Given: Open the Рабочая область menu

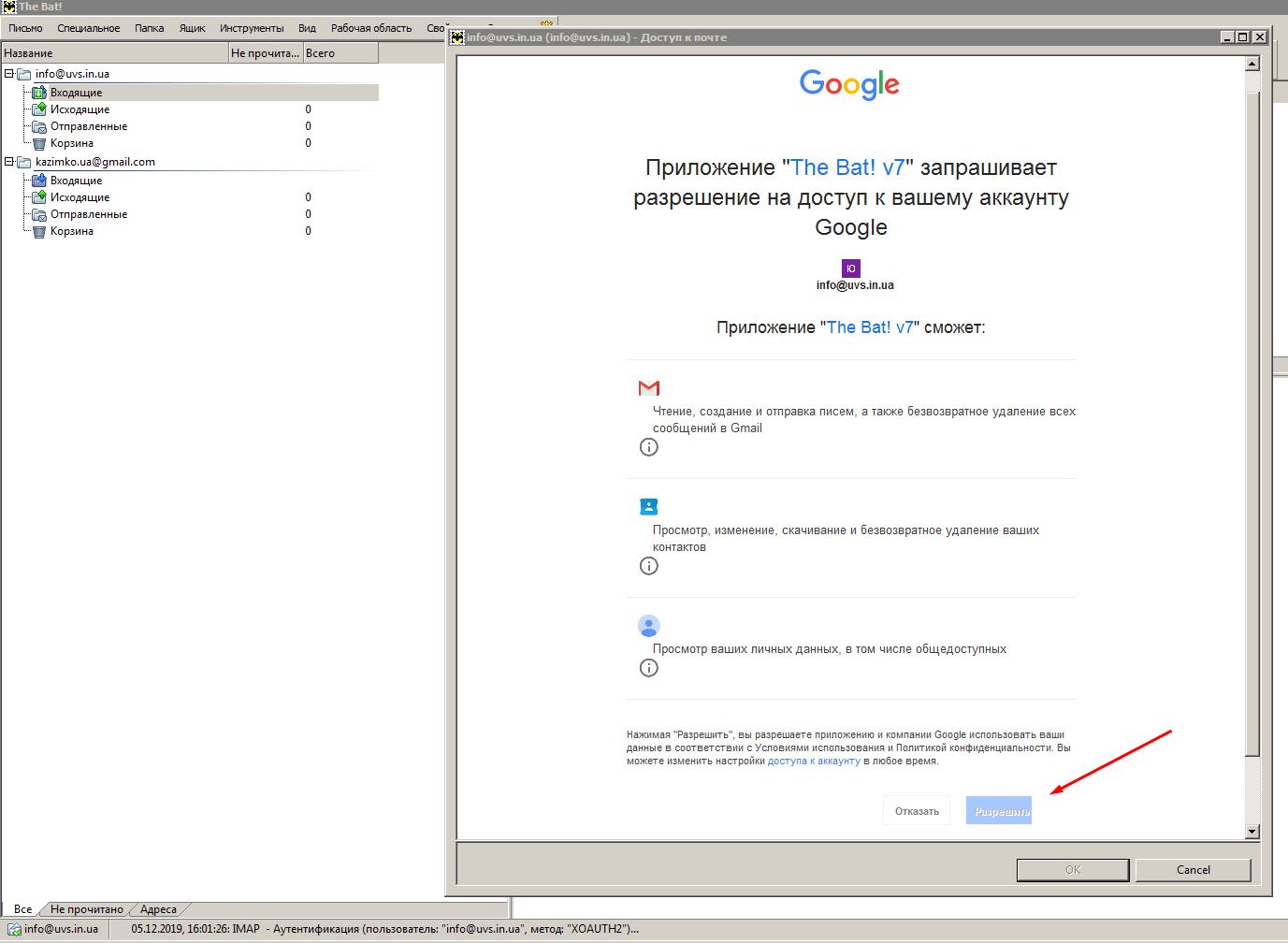Looking at the screenshot, I should [x=371, y=28].
